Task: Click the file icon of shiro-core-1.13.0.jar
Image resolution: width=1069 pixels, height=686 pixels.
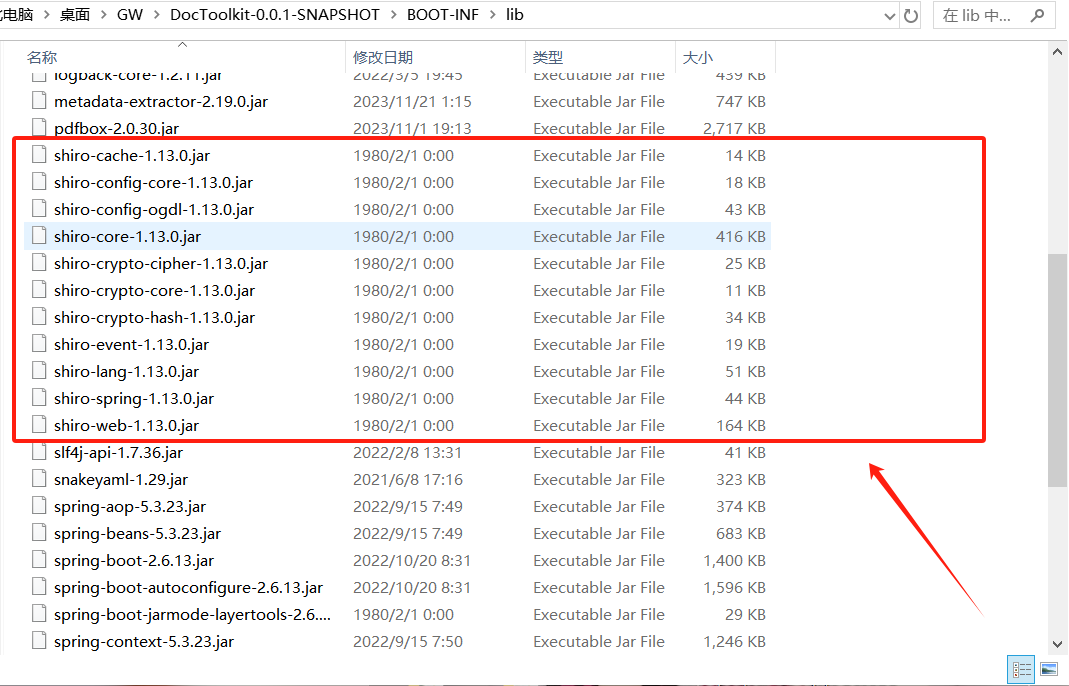Action: pos(40,236)
